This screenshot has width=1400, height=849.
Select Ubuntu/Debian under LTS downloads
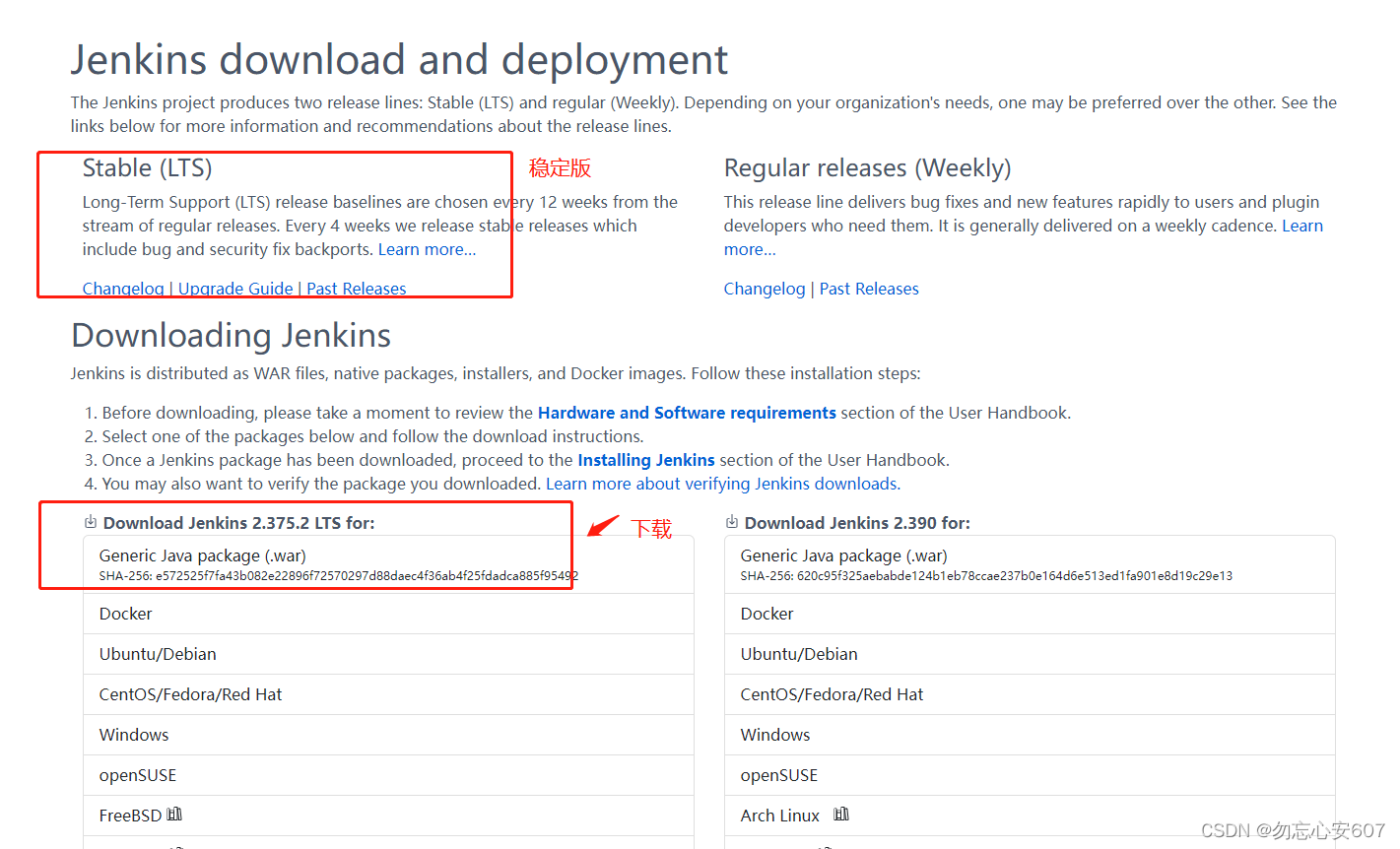click(388, 654)
